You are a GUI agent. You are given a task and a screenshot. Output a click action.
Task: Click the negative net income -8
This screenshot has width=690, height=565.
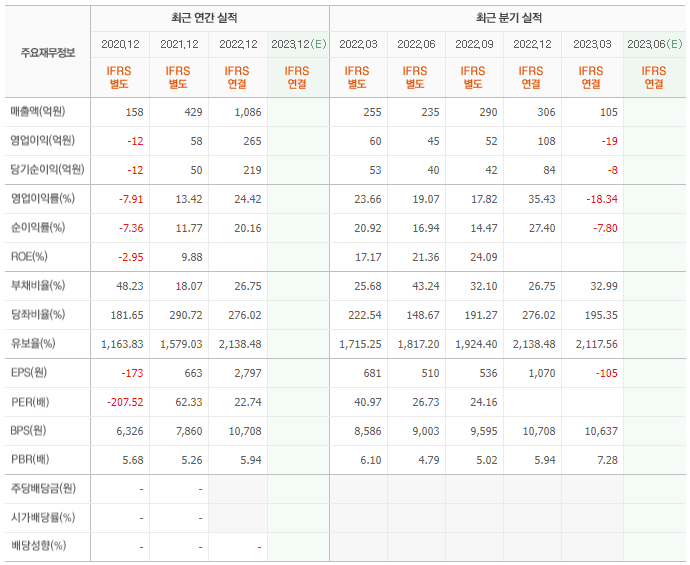click(x=613, y=171)
